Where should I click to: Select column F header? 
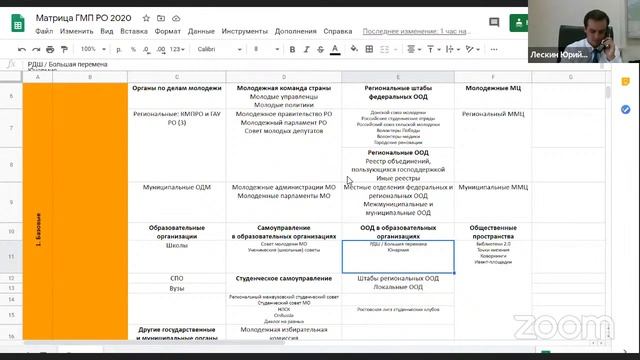[493, 77]
